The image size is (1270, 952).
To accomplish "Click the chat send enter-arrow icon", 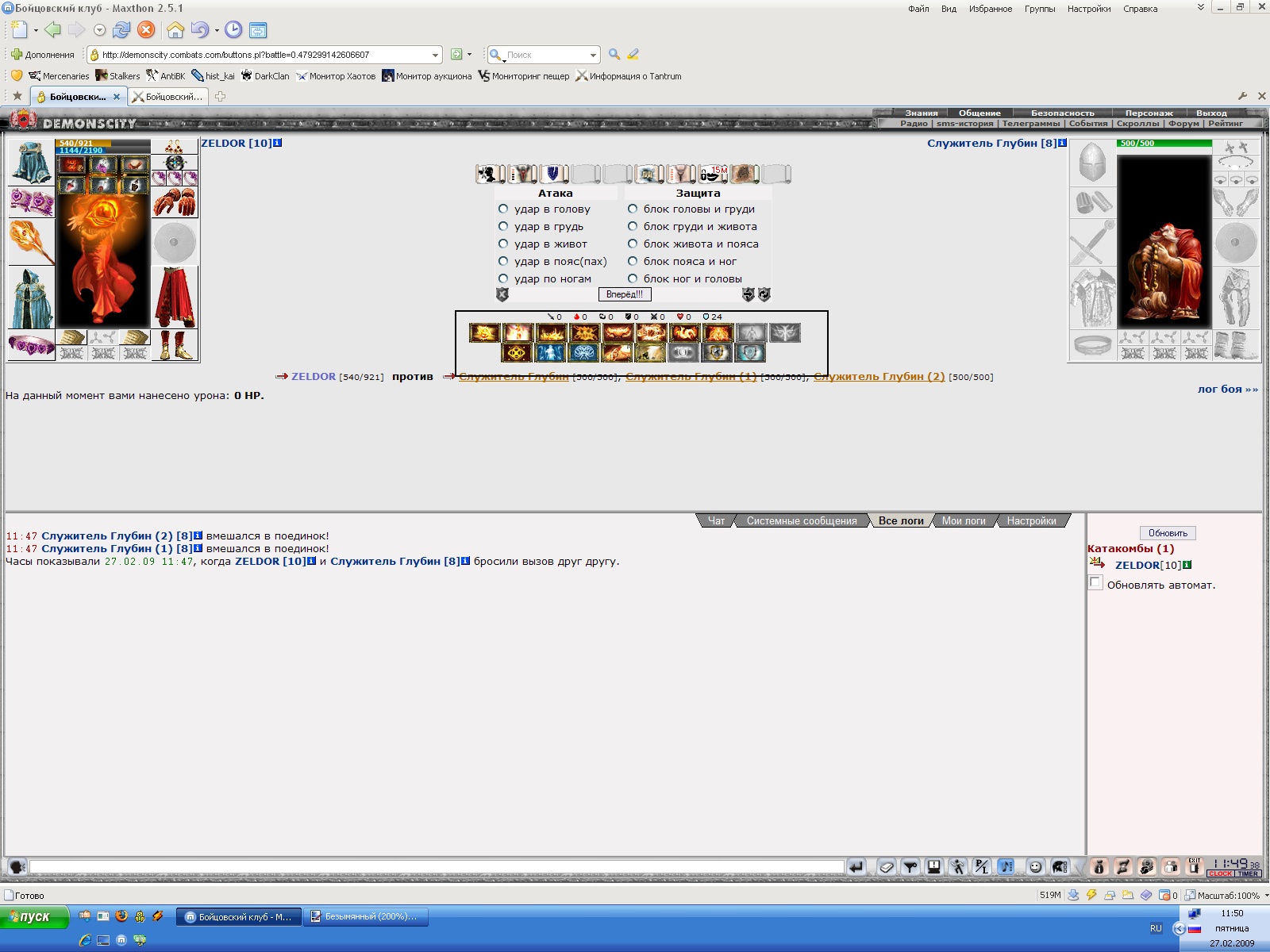I will (x=856, y=867).
